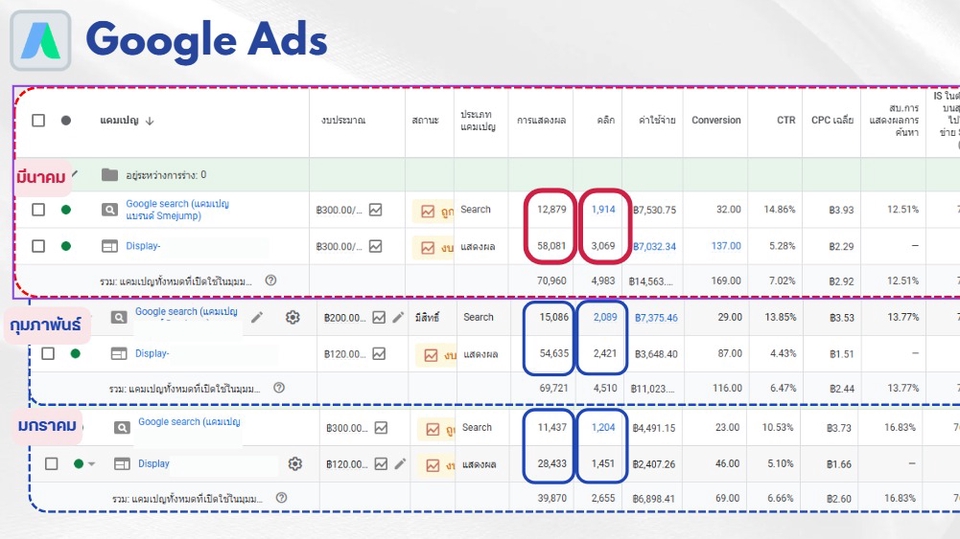Open budget chart icon on the 58,081 Display row
Image resolution: width=960 pixels, height=539 pixels.
point(375,246)
